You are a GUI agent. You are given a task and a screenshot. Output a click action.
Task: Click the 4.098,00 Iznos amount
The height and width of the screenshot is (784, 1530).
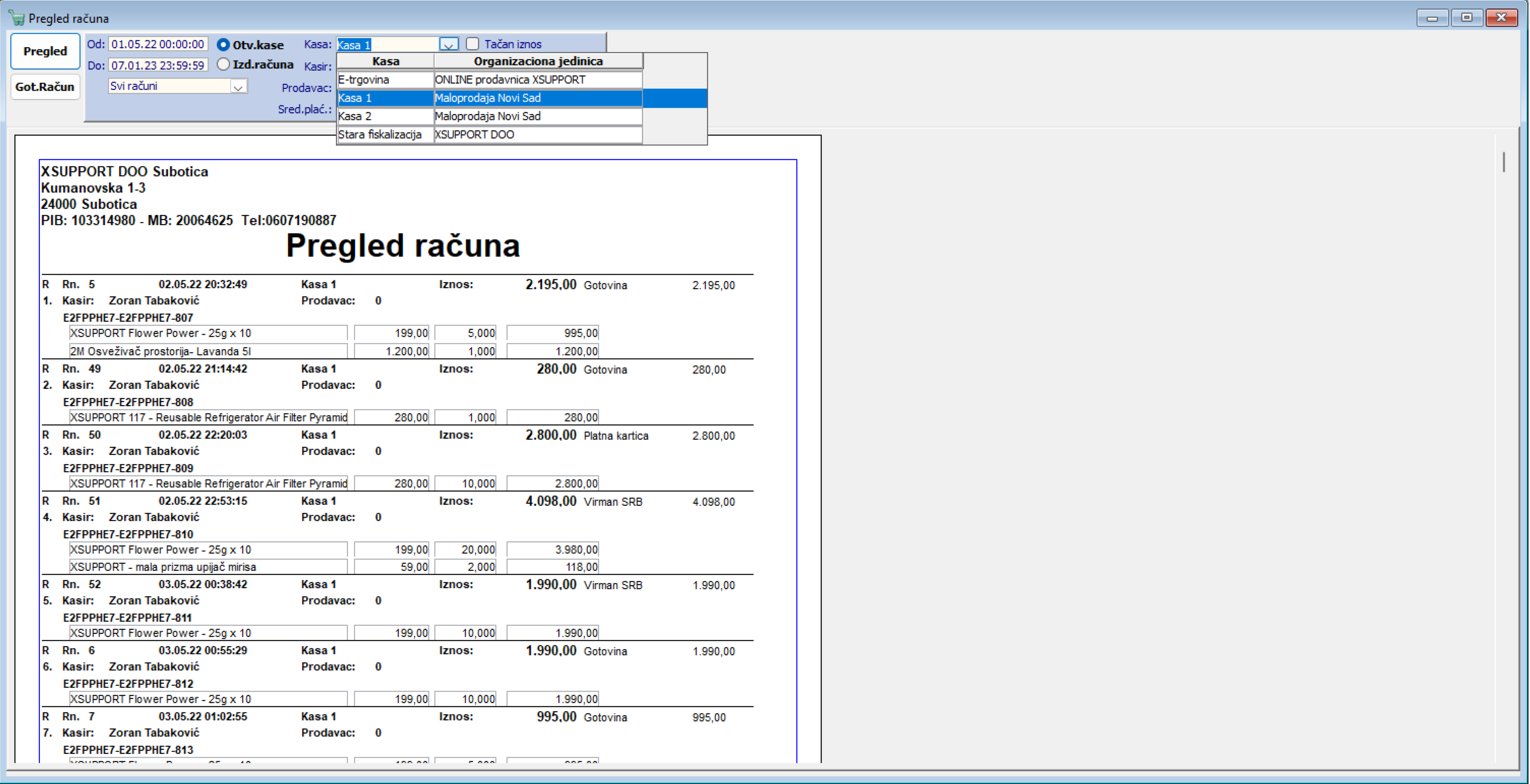[x=551, y=501]
